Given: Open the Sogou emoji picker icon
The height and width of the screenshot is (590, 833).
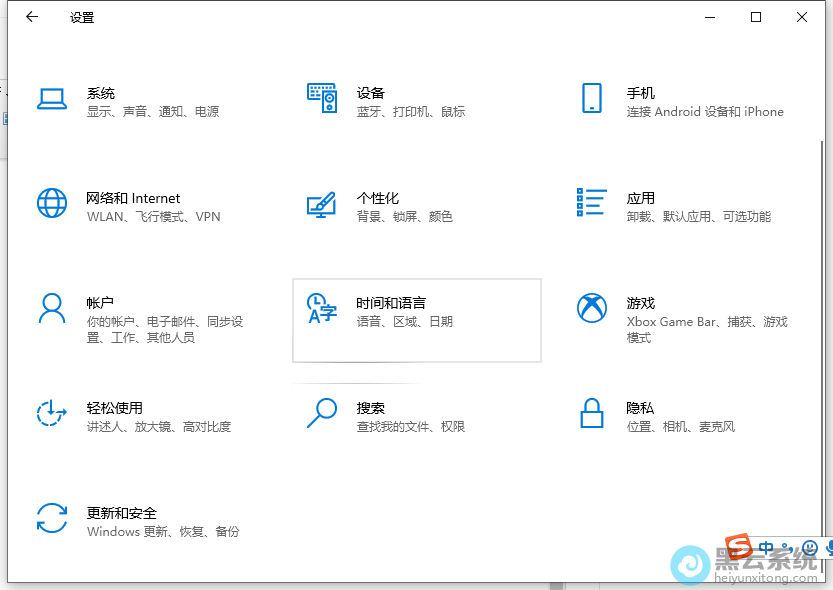Looking at the screenshot, I should [x=810, y=548].
